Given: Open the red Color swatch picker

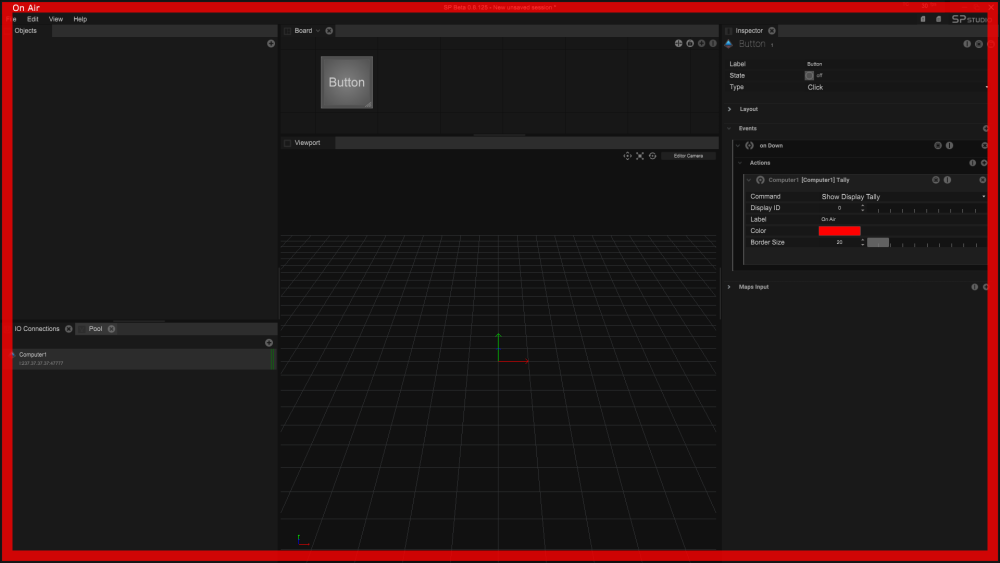Looking at the screenshot, I should coord(839,231).
